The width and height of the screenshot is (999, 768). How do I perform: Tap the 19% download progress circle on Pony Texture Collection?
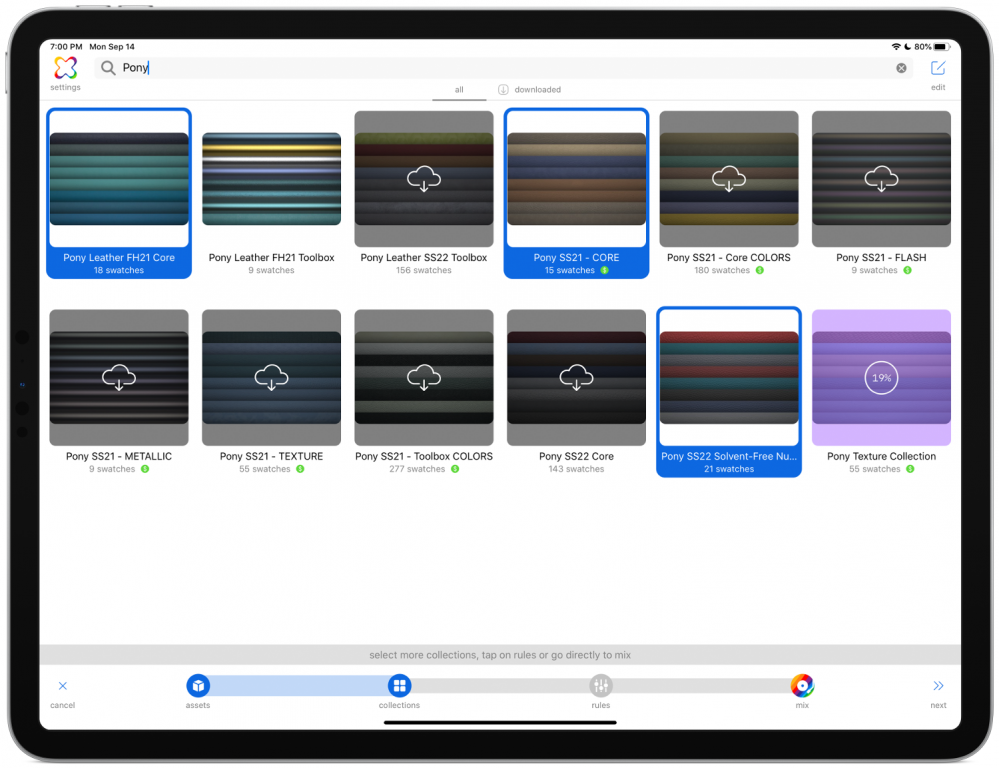[x=881, y=378]
